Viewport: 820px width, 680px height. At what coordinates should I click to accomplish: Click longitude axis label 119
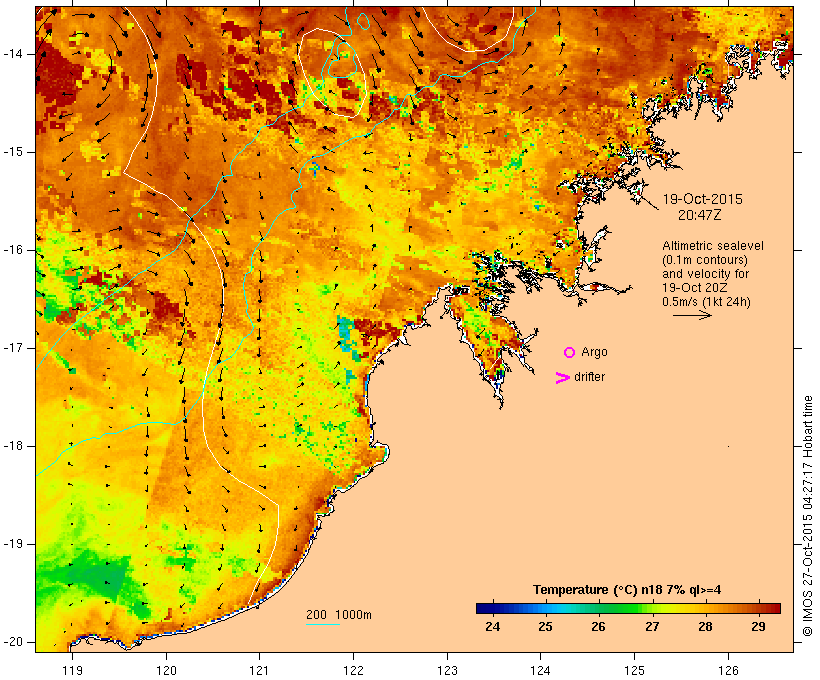(x=72, y=670)
